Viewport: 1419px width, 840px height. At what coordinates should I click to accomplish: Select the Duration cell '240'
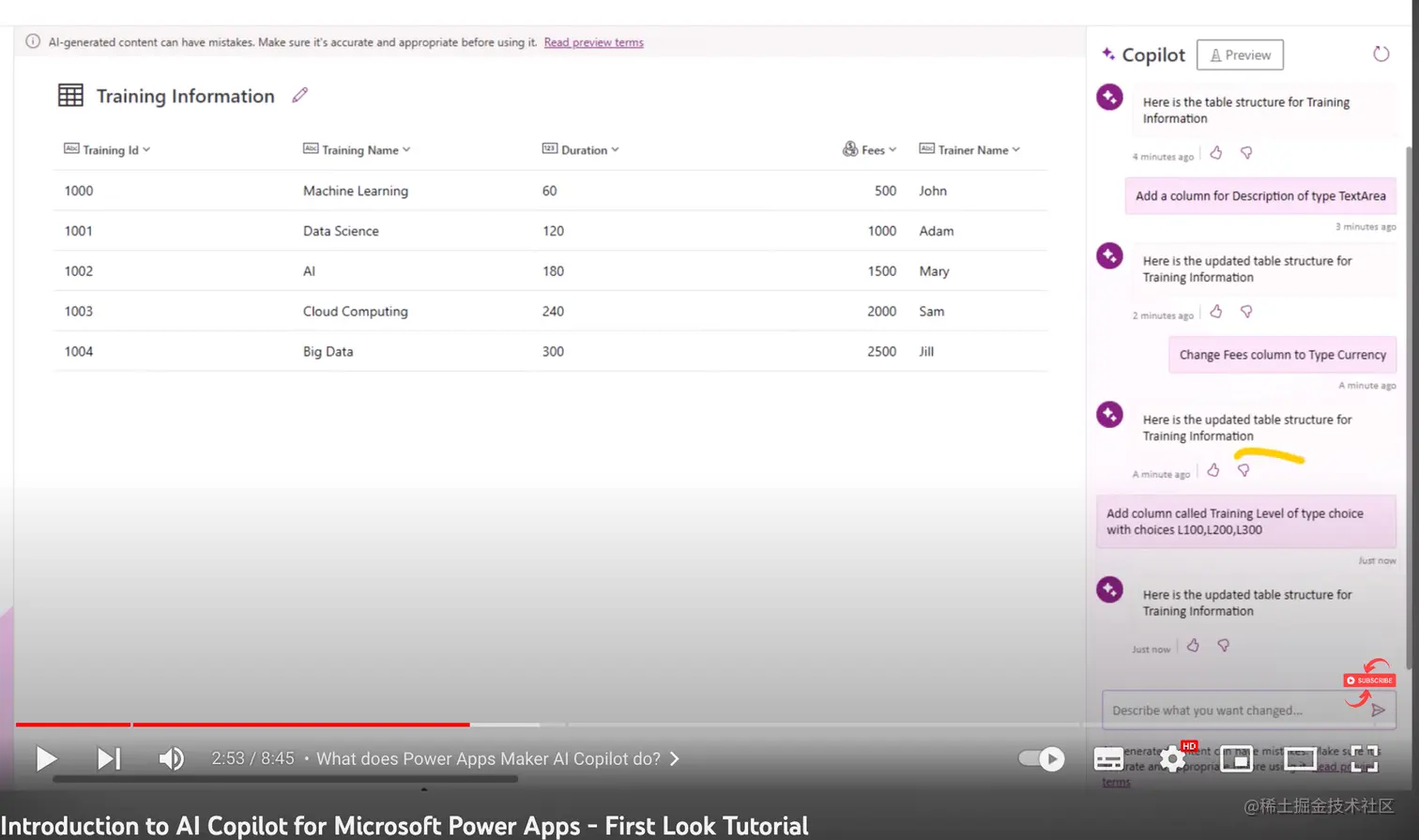point(553,312)
